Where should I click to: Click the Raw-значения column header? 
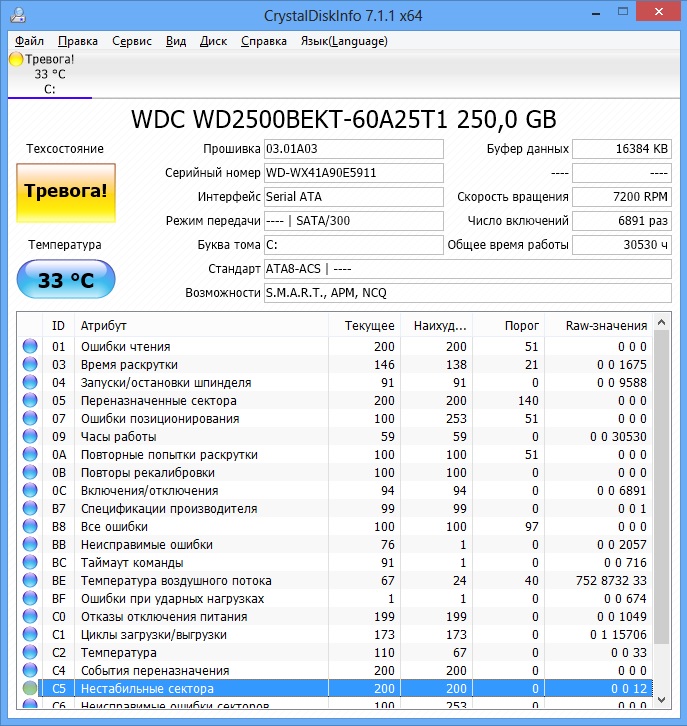click(x=598, y=326)
